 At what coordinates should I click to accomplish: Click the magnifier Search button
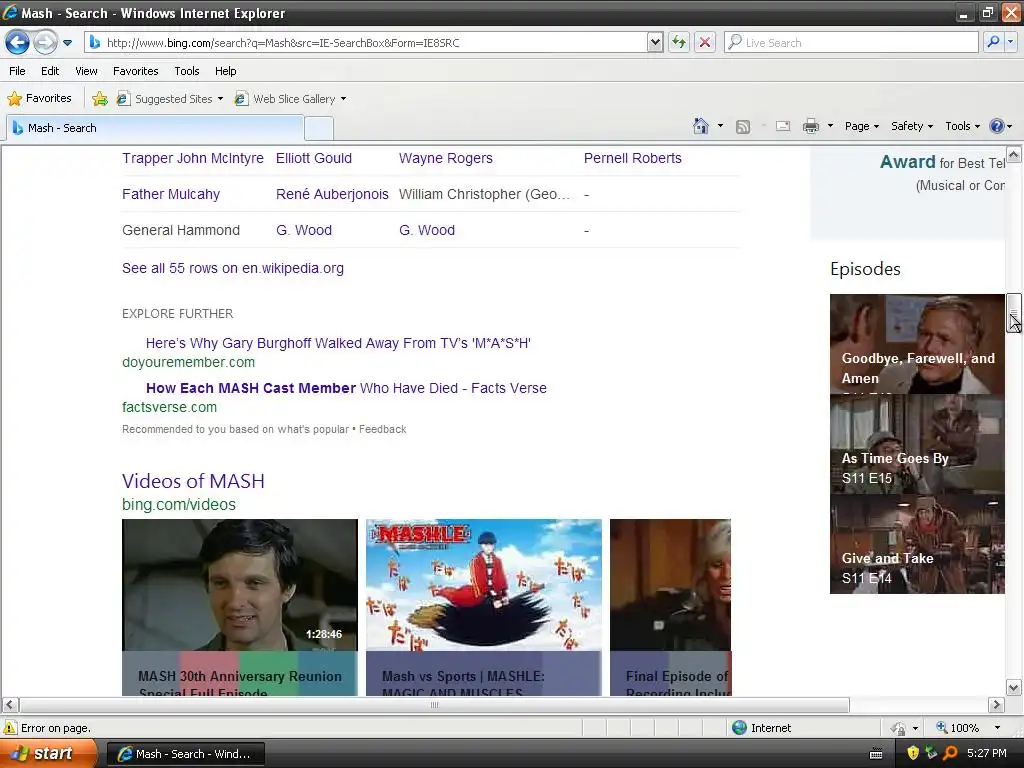click(x=993, y=42)
